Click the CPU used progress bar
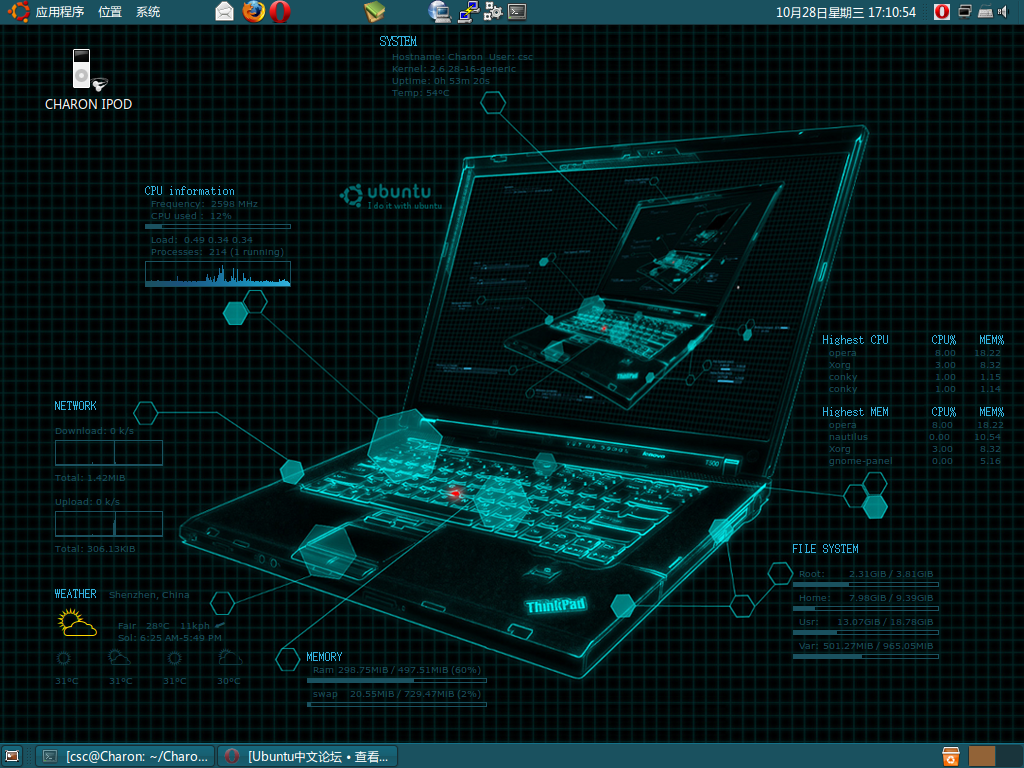The height and width of the screenshot is (768, 1024). pos(218,227)
